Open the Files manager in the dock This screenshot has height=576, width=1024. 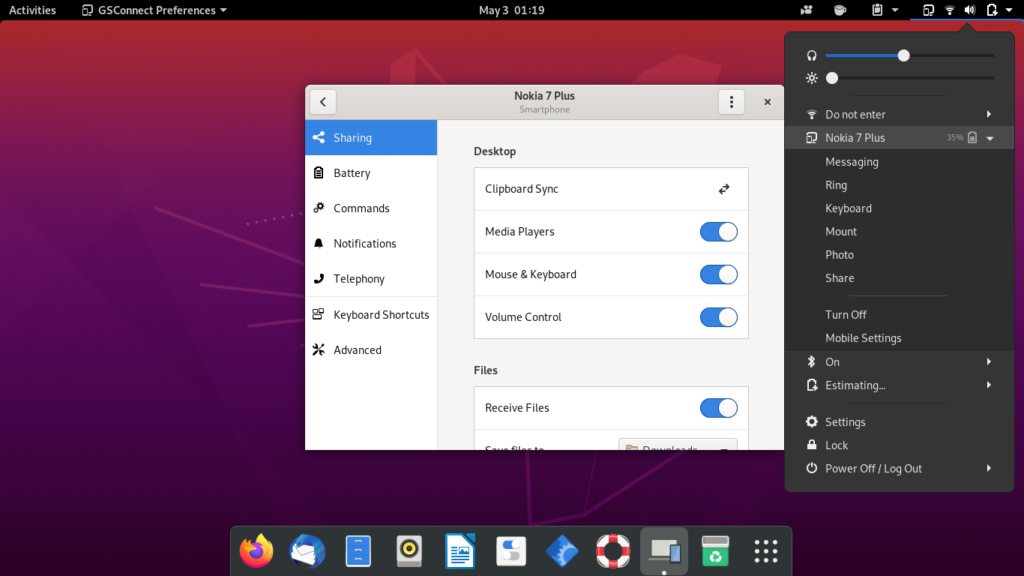click(358, 551)
